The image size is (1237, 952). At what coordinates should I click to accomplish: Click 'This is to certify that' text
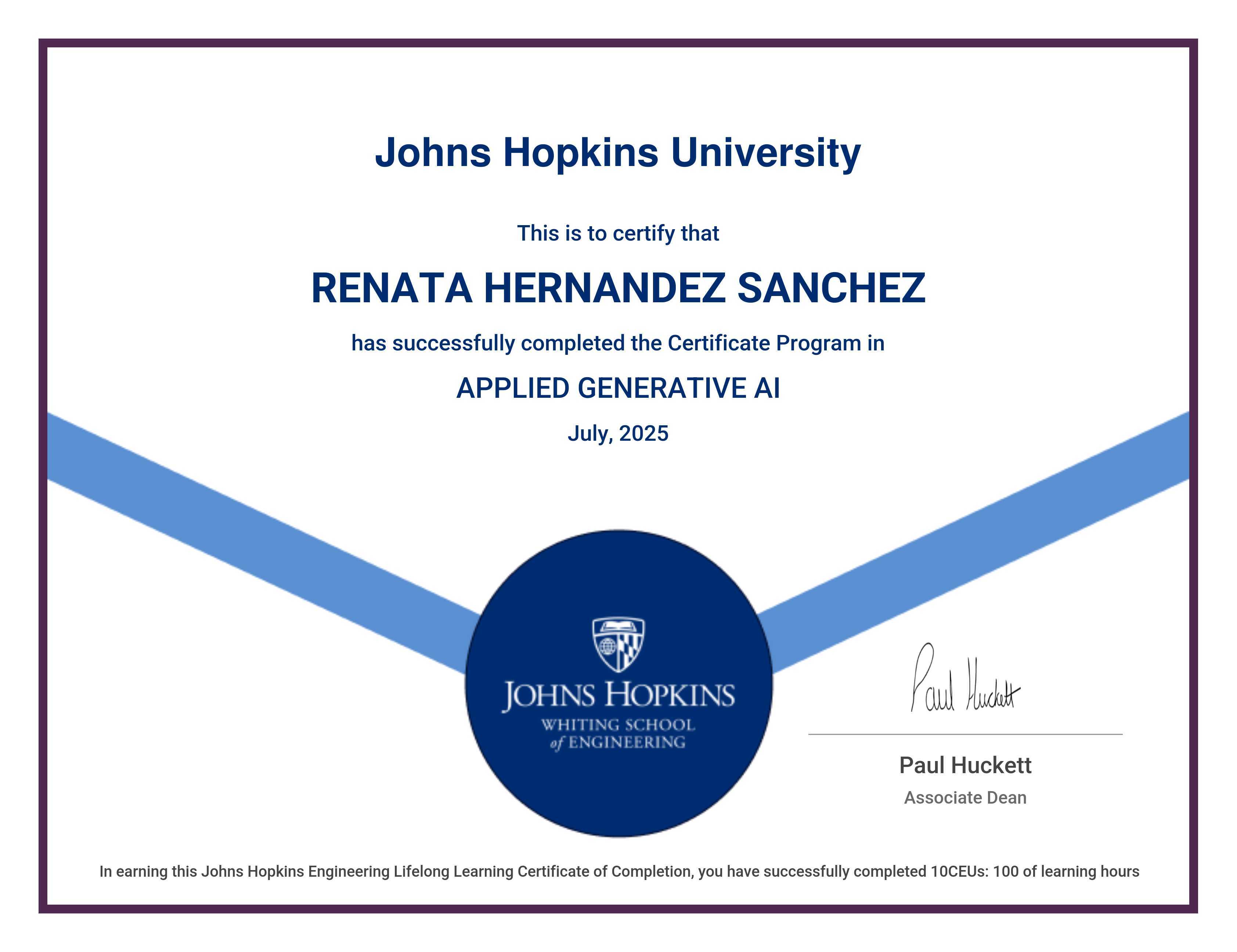click(618, 233)
